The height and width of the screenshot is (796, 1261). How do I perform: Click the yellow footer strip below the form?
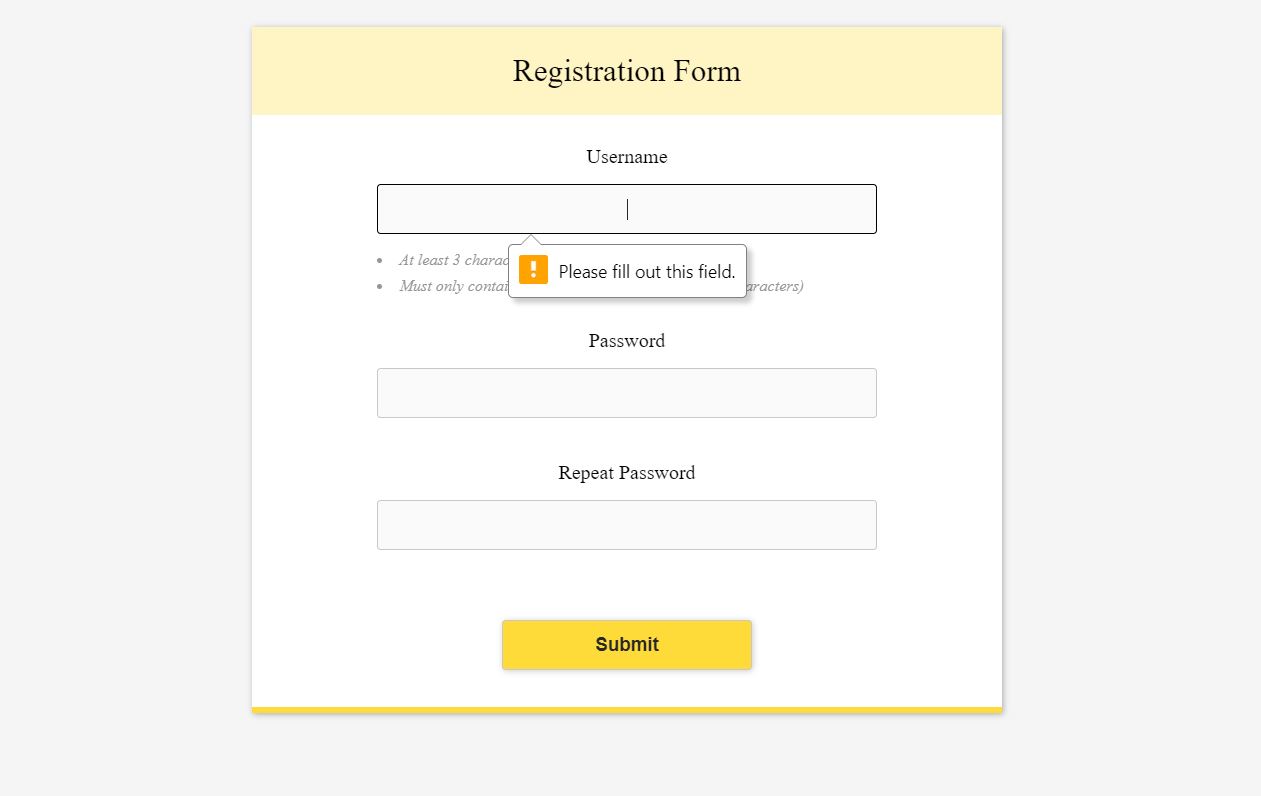pyautogui.click(x=627, y=709)
